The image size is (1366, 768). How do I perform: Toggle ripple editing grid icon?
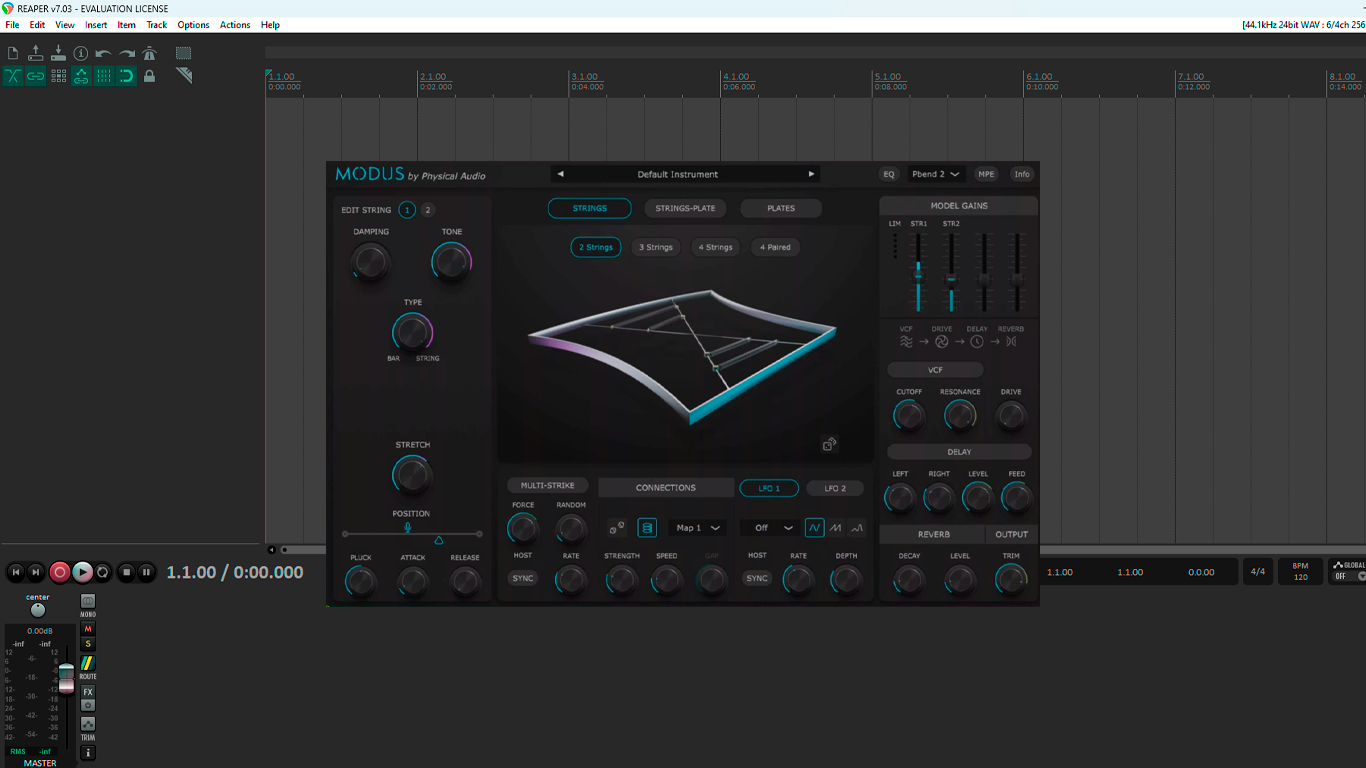58,76
